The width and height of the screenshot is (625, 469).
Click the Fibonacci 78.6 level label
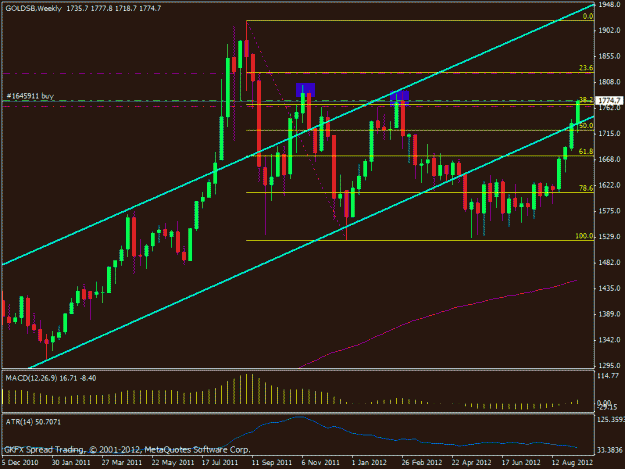coord(586,188)
